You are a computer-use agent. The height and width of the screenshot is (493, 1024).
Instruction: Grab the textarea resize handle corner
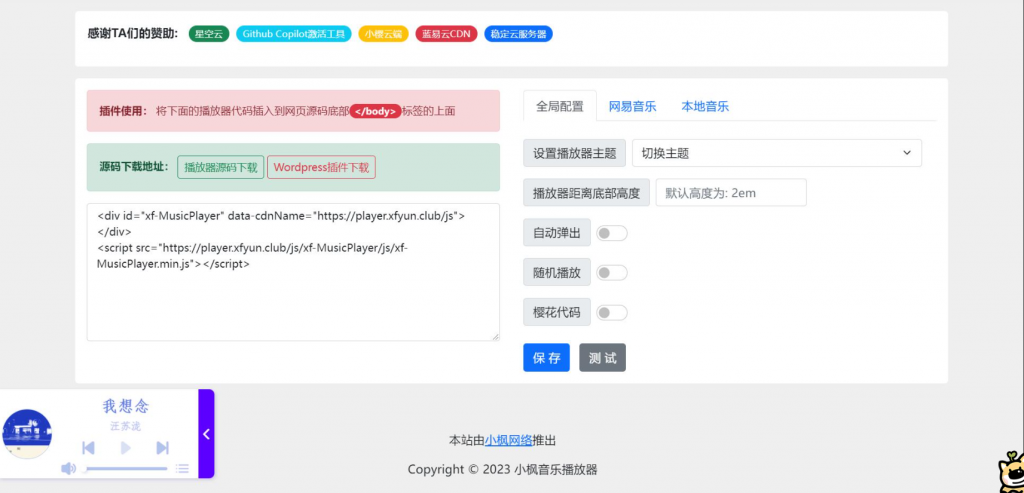pos(495,336)
